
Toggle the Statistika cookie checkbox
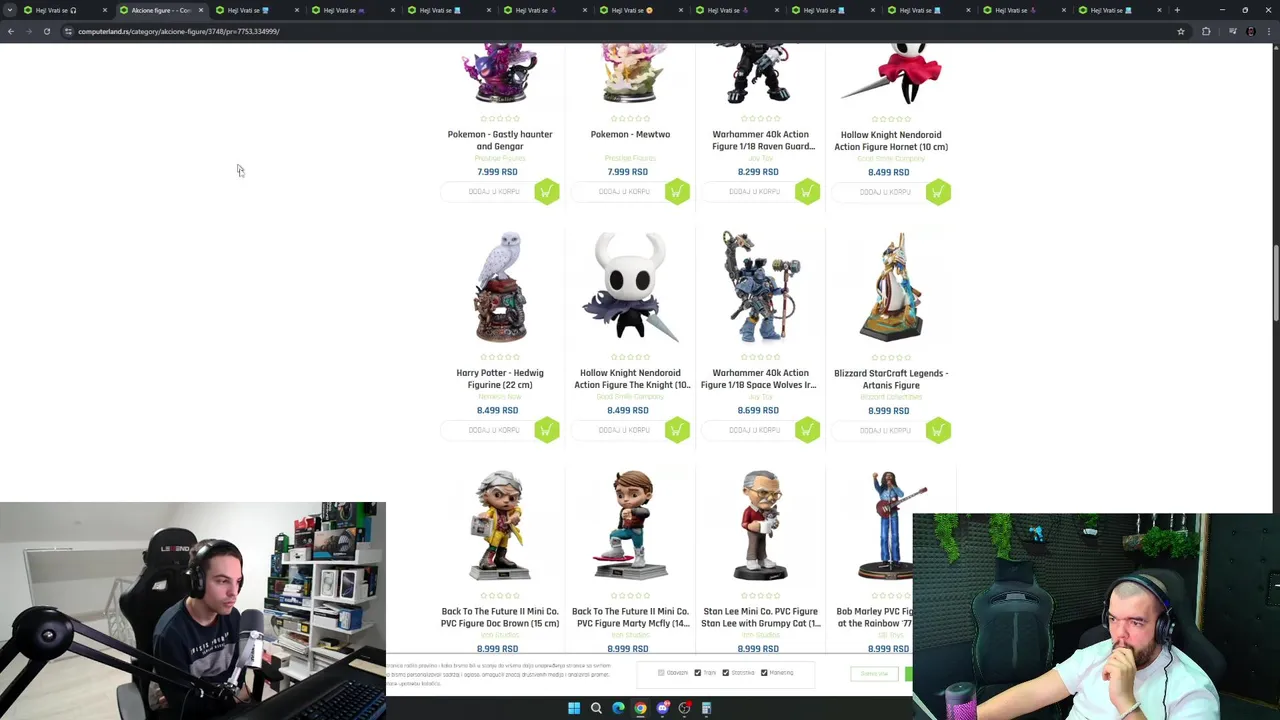click(726, 673)
